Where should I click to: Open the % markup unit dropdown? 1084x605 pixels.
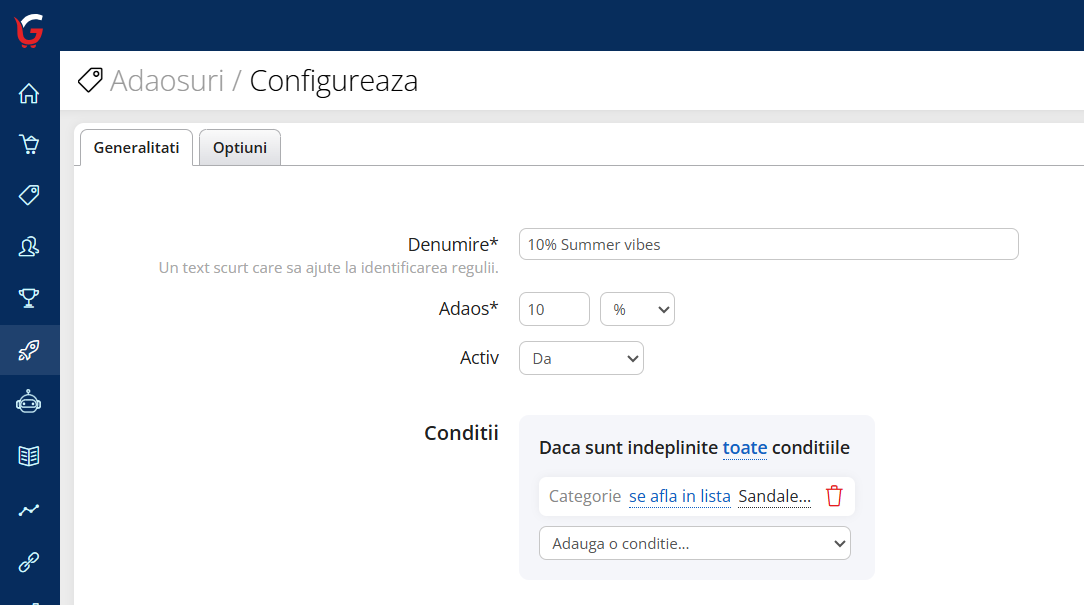point(637,309)
